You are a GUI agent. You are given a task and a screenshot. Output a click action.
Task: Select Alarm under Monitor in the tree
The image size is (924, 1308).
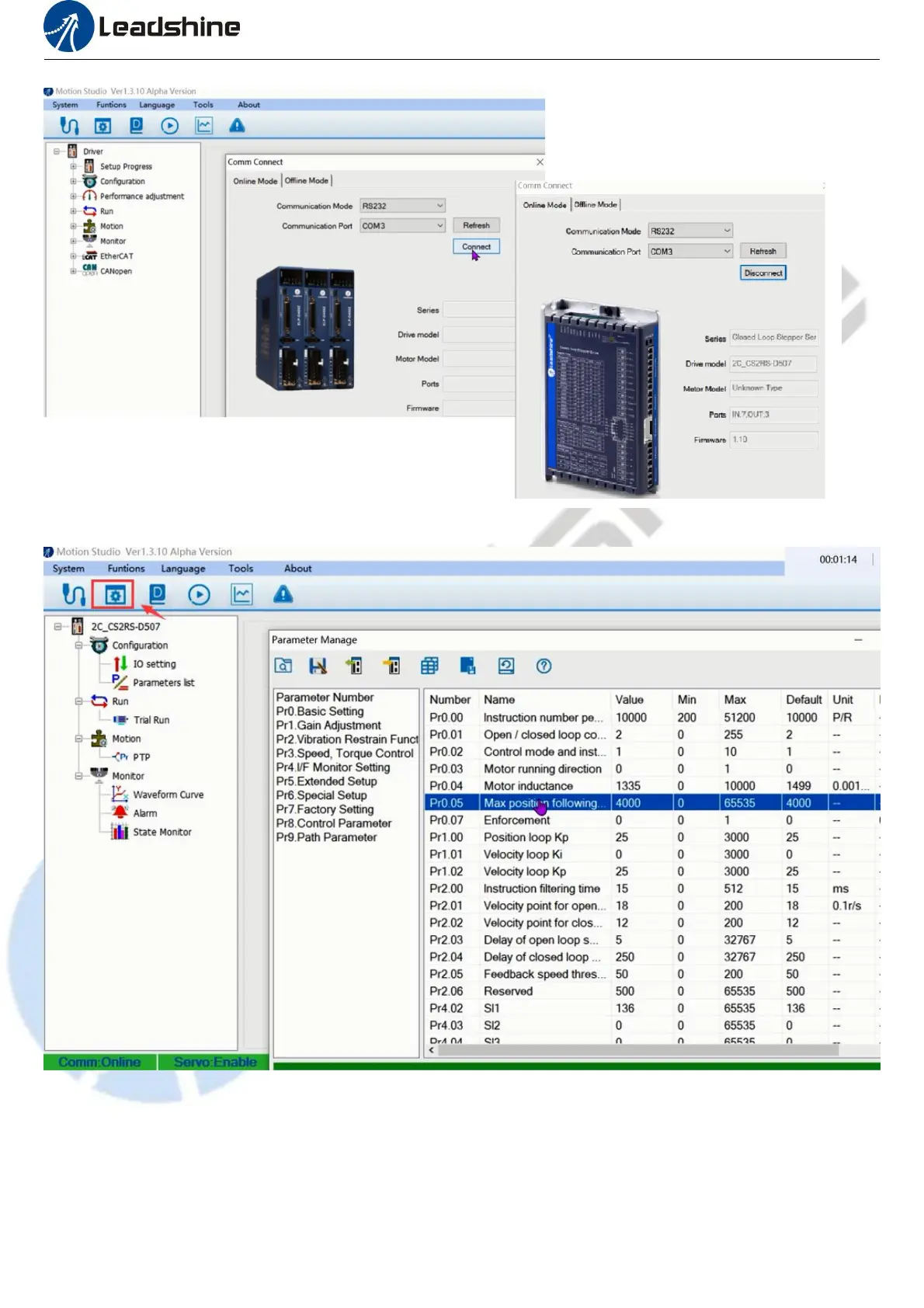pos(144,813)
